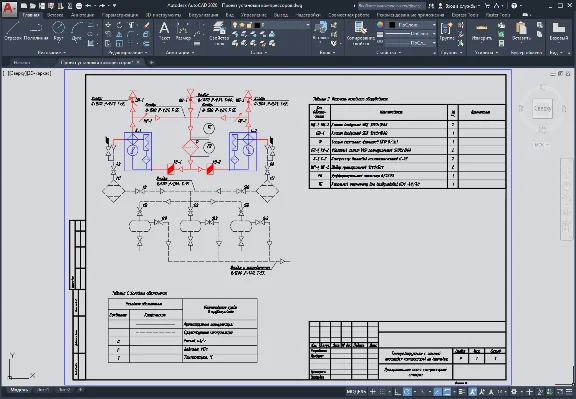The image size is (576, 399).
Task: Add a new drawing tab with plus
Action: (151, 62)
